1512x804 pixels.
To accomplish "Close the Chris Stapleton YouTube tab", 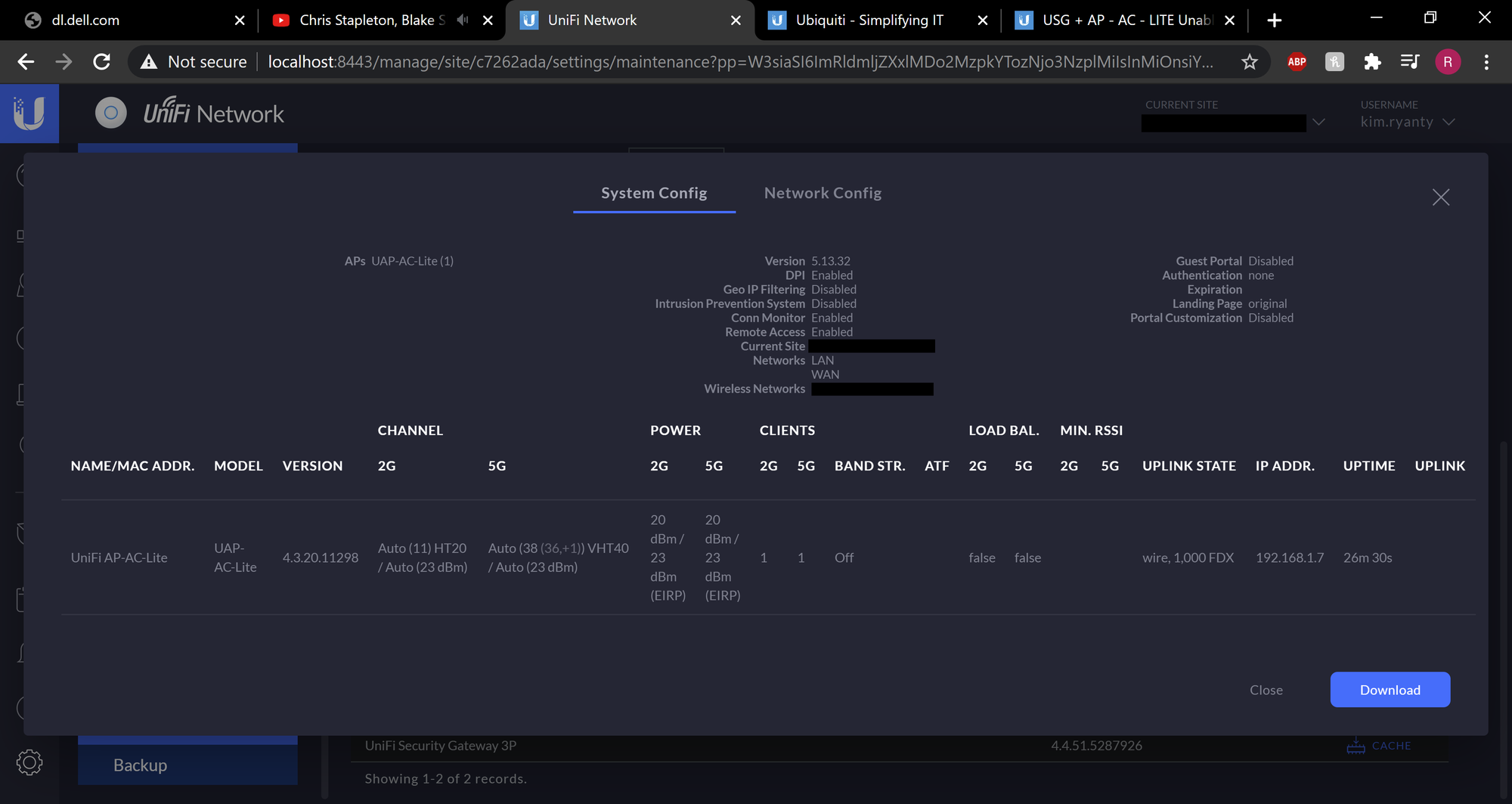I will tap(488, 20).
